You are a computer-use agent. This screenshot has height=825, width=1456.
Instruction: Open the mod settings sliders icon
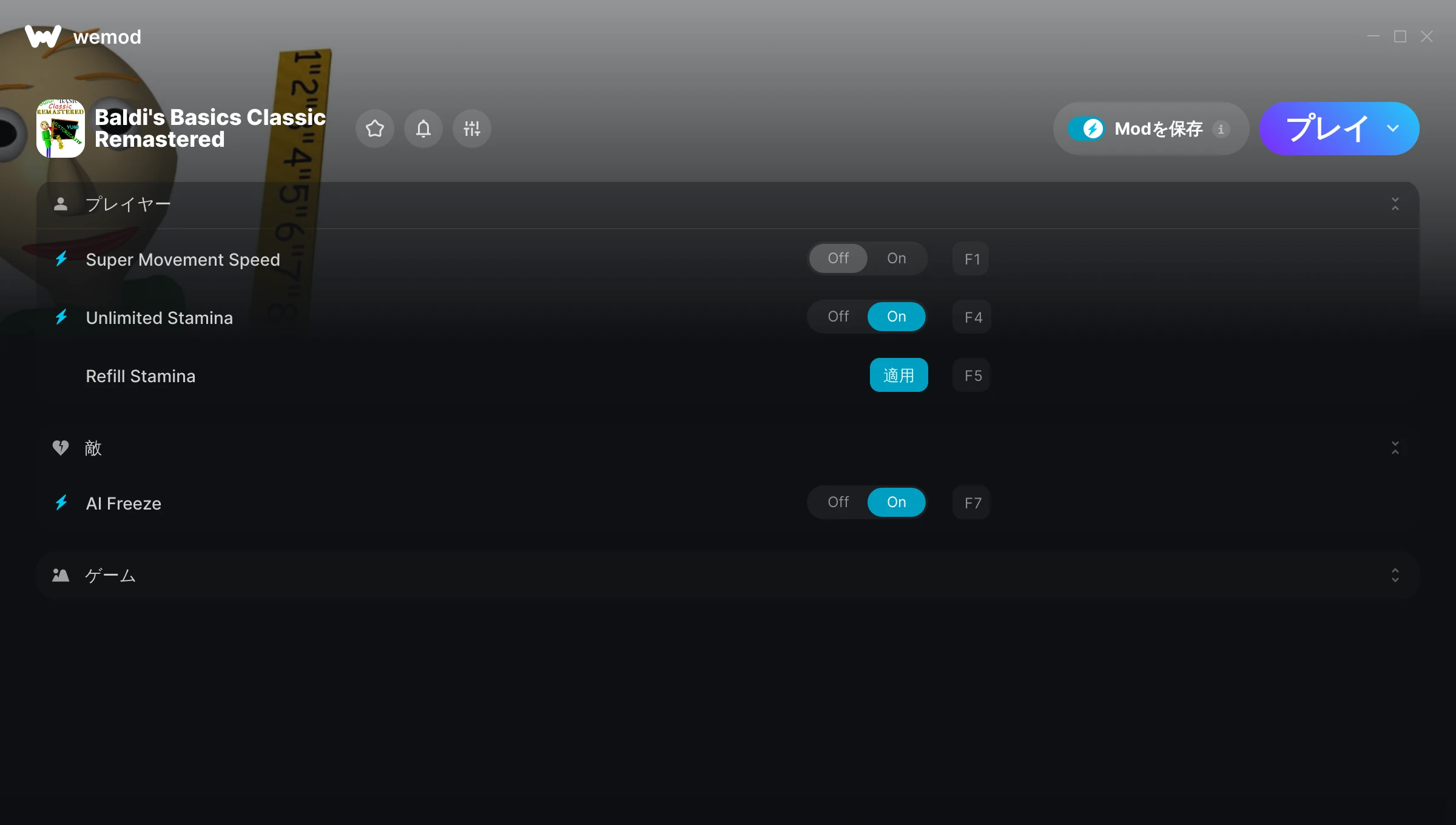pos(472,129)
